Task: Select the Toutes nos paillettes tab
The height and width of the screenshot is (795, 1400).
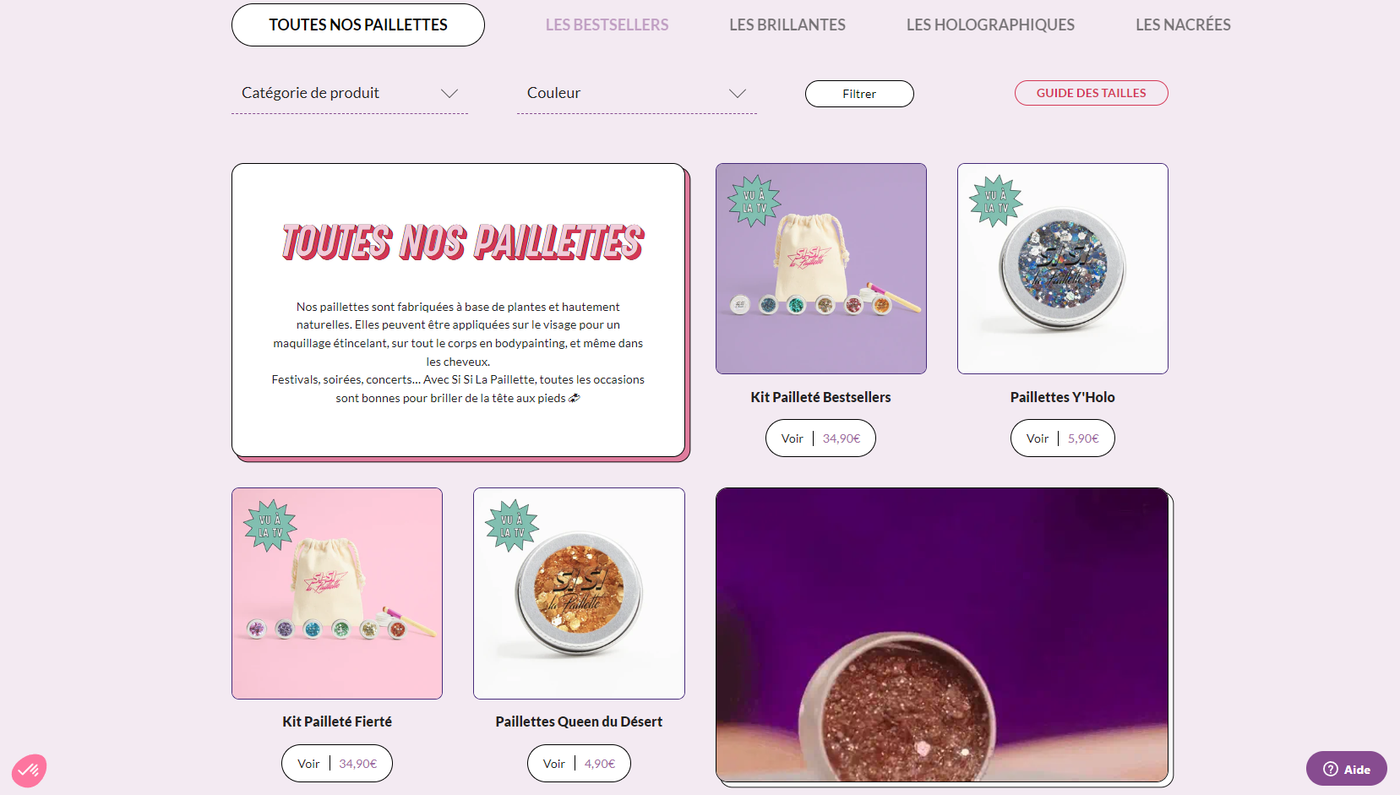Action: pos(358,25)
